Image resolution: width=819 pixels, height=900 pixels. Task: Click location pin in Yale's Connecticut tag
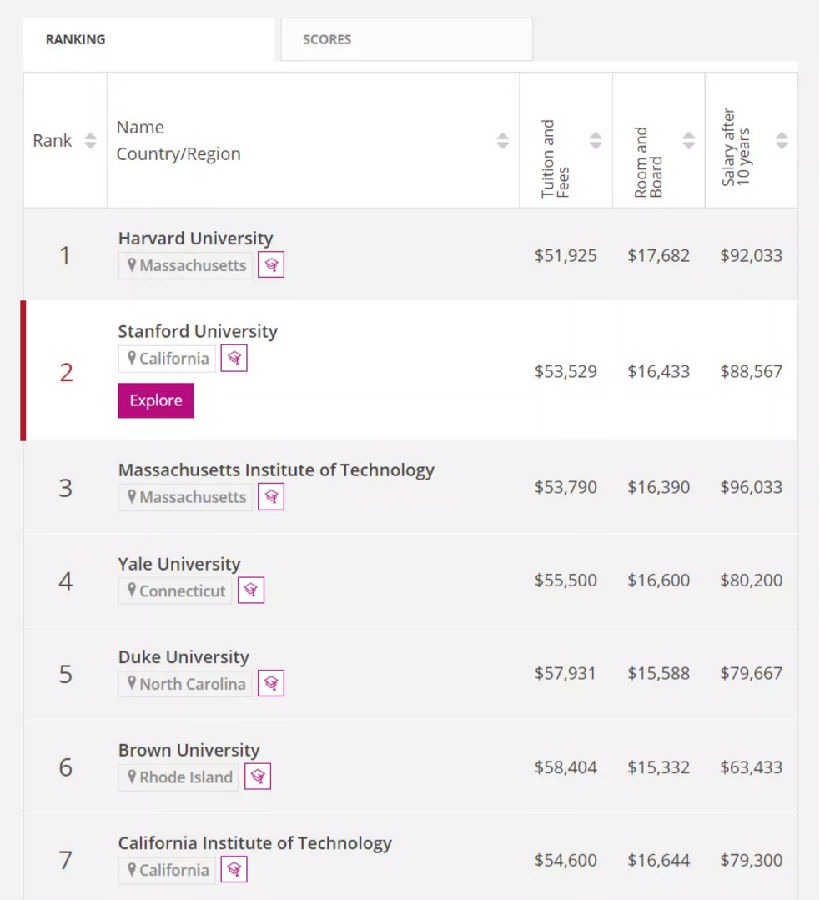tap(131, 590)
